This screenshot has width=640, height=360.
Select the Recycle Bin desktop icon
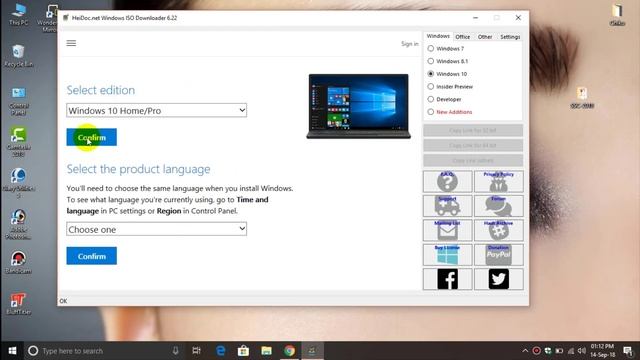(18, 56)
